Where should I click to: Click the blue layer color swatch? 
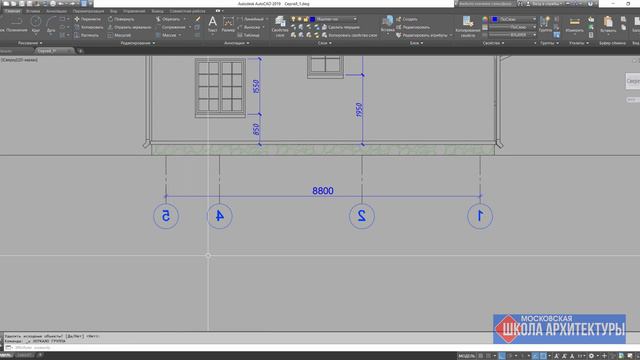click(x=313, y=19)
